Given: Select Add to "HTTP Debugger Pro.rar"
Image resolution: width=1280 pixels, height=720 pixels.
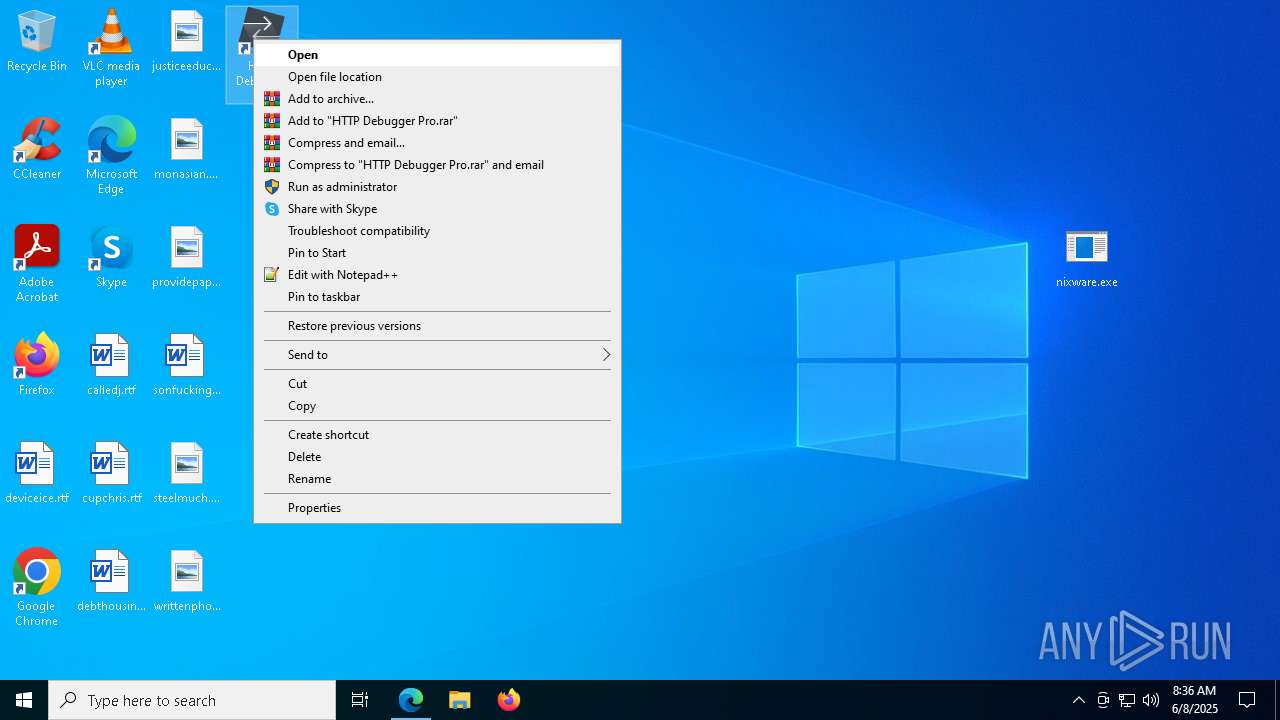Looking at the screenshot, I should click(x=437, y=121).
